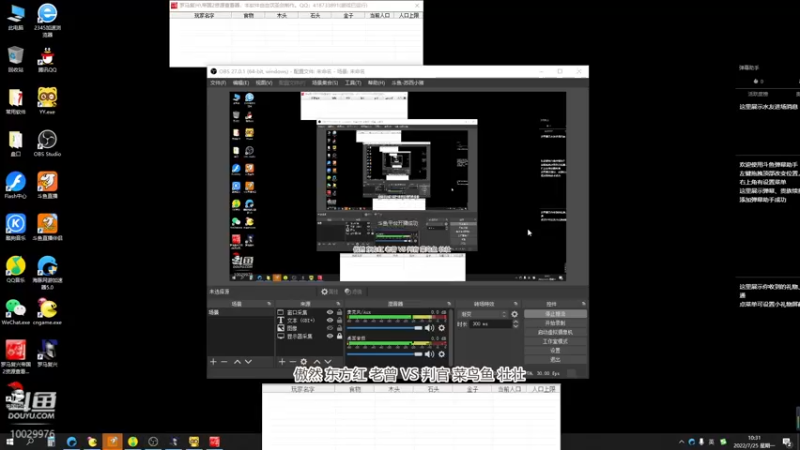Open 场景集合(S) menu in OBS

pos(325,83)
